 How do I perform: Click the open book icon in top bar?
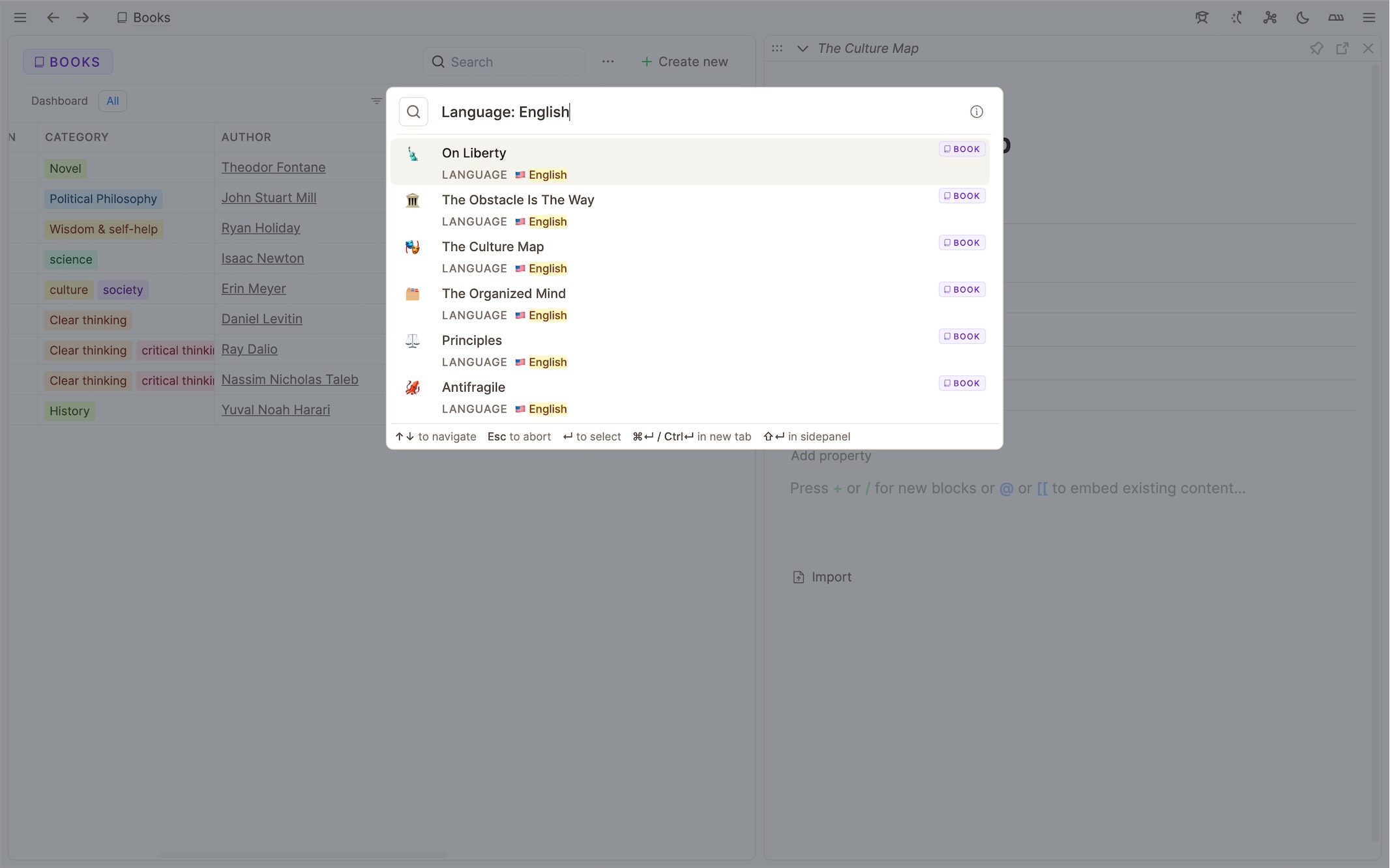click(x=1336, y=18)
